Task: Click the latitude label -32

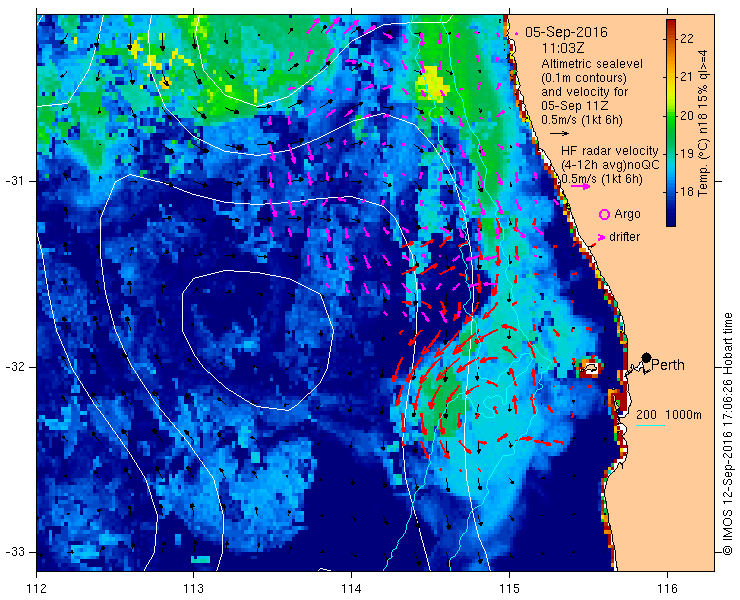Action: click(16, 367)
